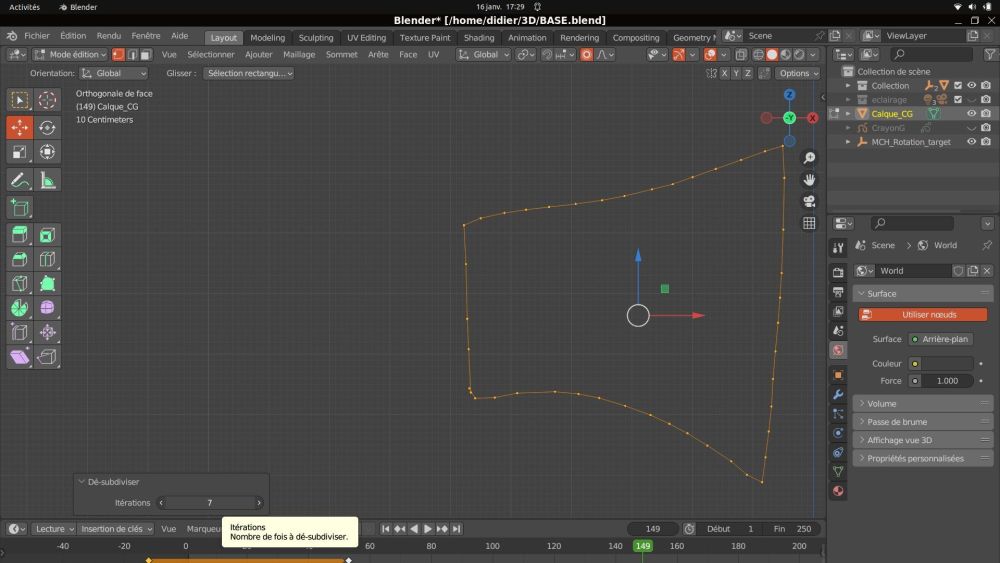Toggle camera view icon in viewport
This screenshot has width=1000, height=563.
809,201
